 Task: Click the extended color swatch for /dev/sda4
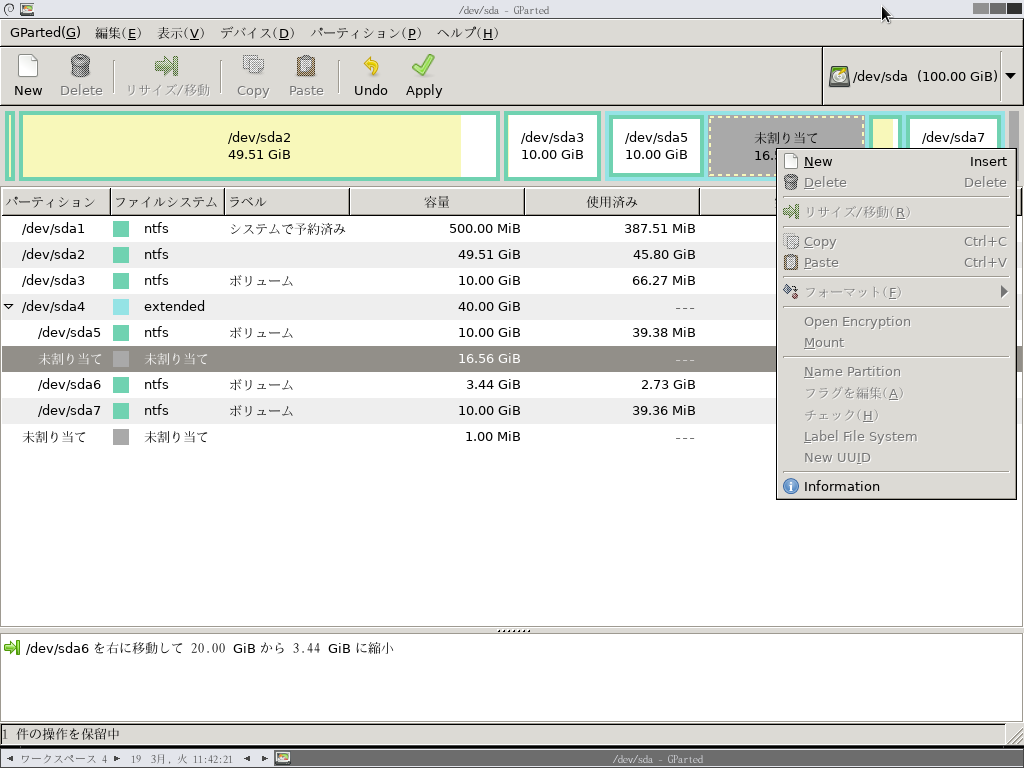point(121,307)
